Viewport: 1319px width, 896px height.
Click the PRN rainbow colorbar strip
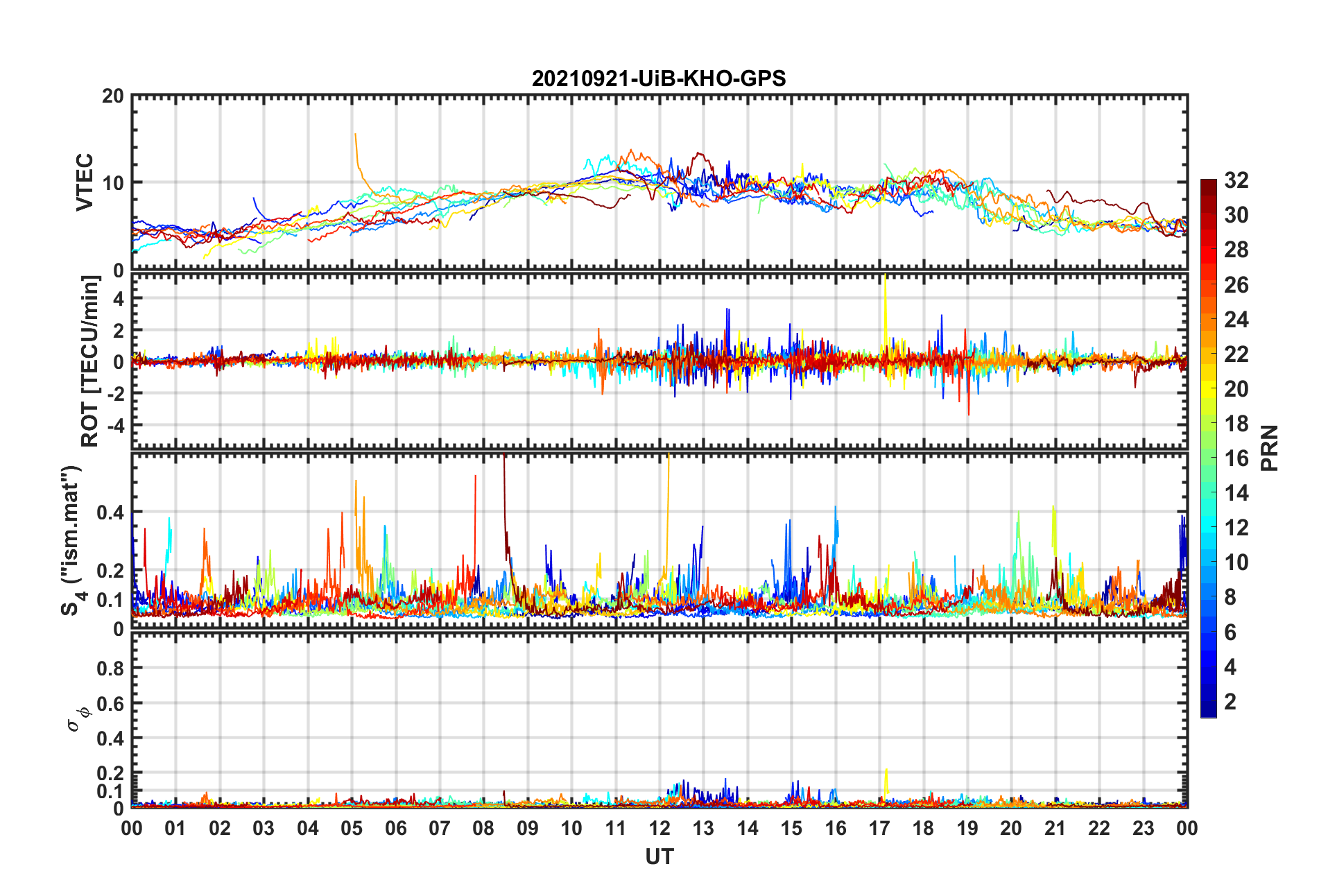tap(1208, 449)
